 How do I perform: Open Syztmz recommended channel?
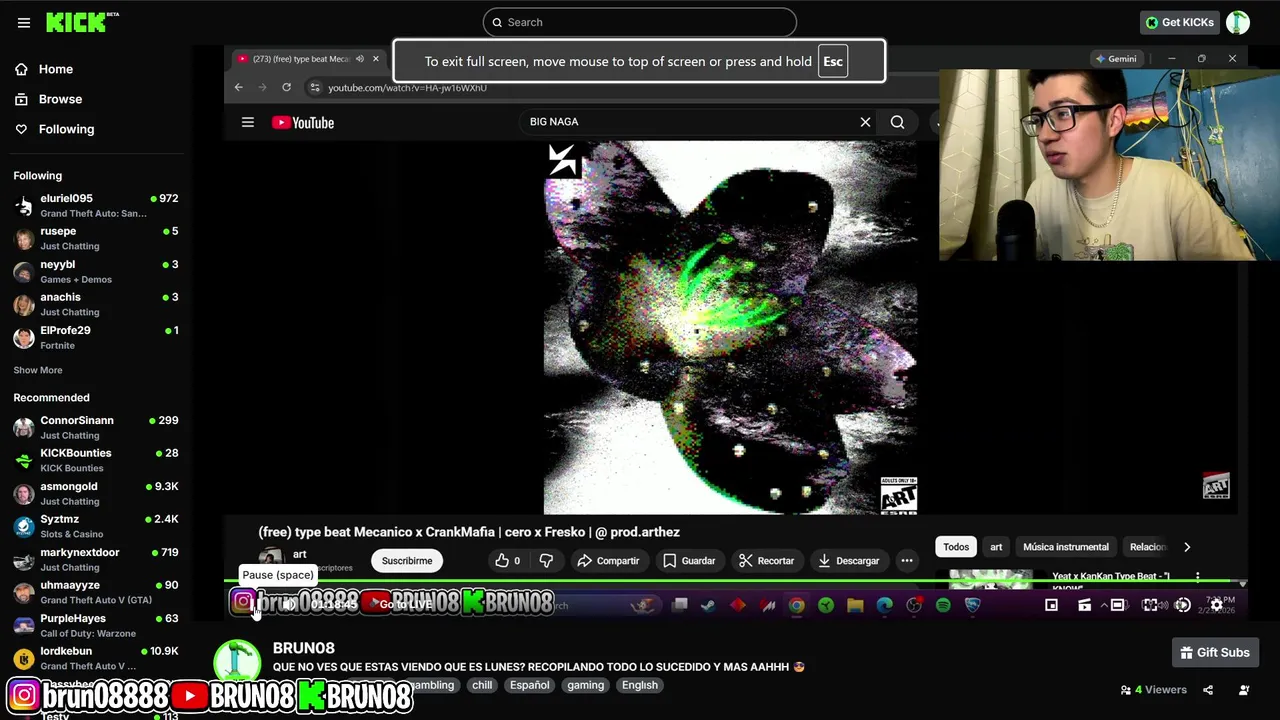click(x=95, y=526)
